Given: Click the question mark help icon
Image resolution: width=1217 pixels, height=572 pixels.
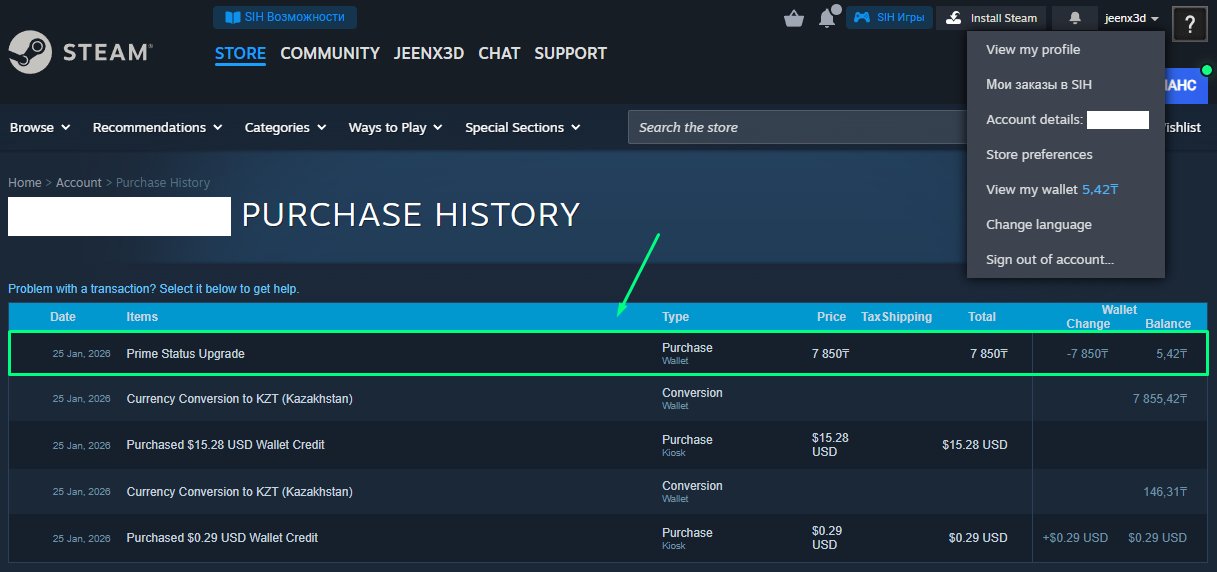Looking at the screenshot, I should (x=1190, y=26).
